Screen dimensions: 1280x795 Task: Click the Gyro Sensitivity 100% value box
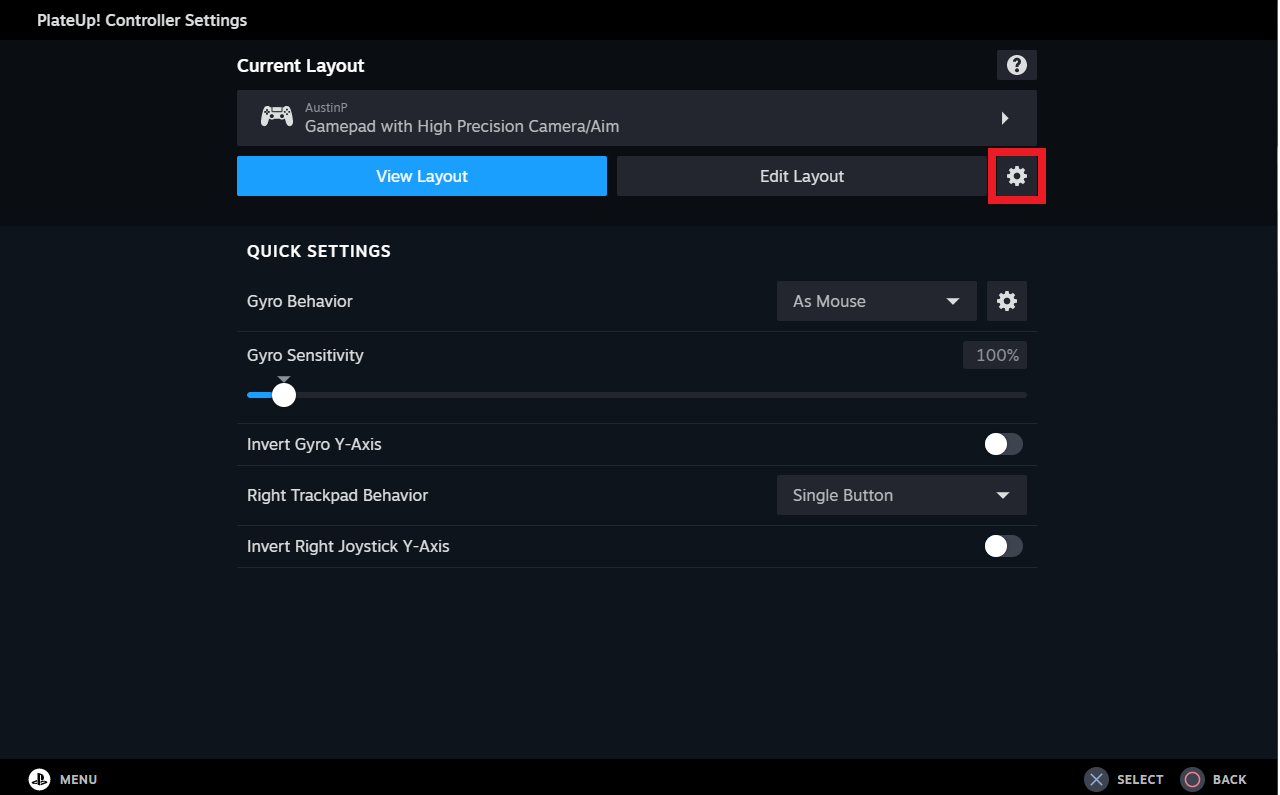995,355
